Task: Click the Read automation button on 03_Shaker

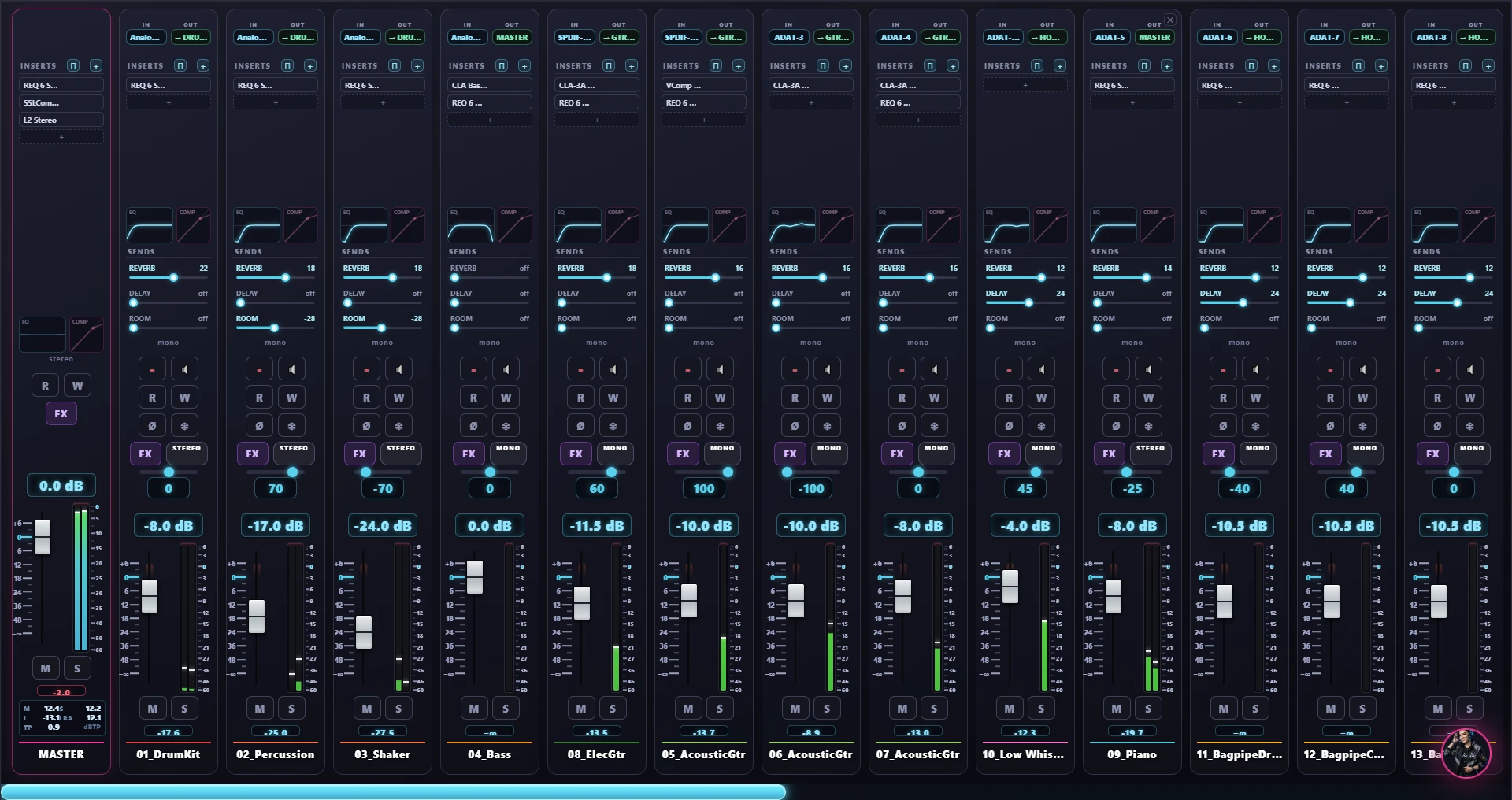Action: (x=366, y=398)
